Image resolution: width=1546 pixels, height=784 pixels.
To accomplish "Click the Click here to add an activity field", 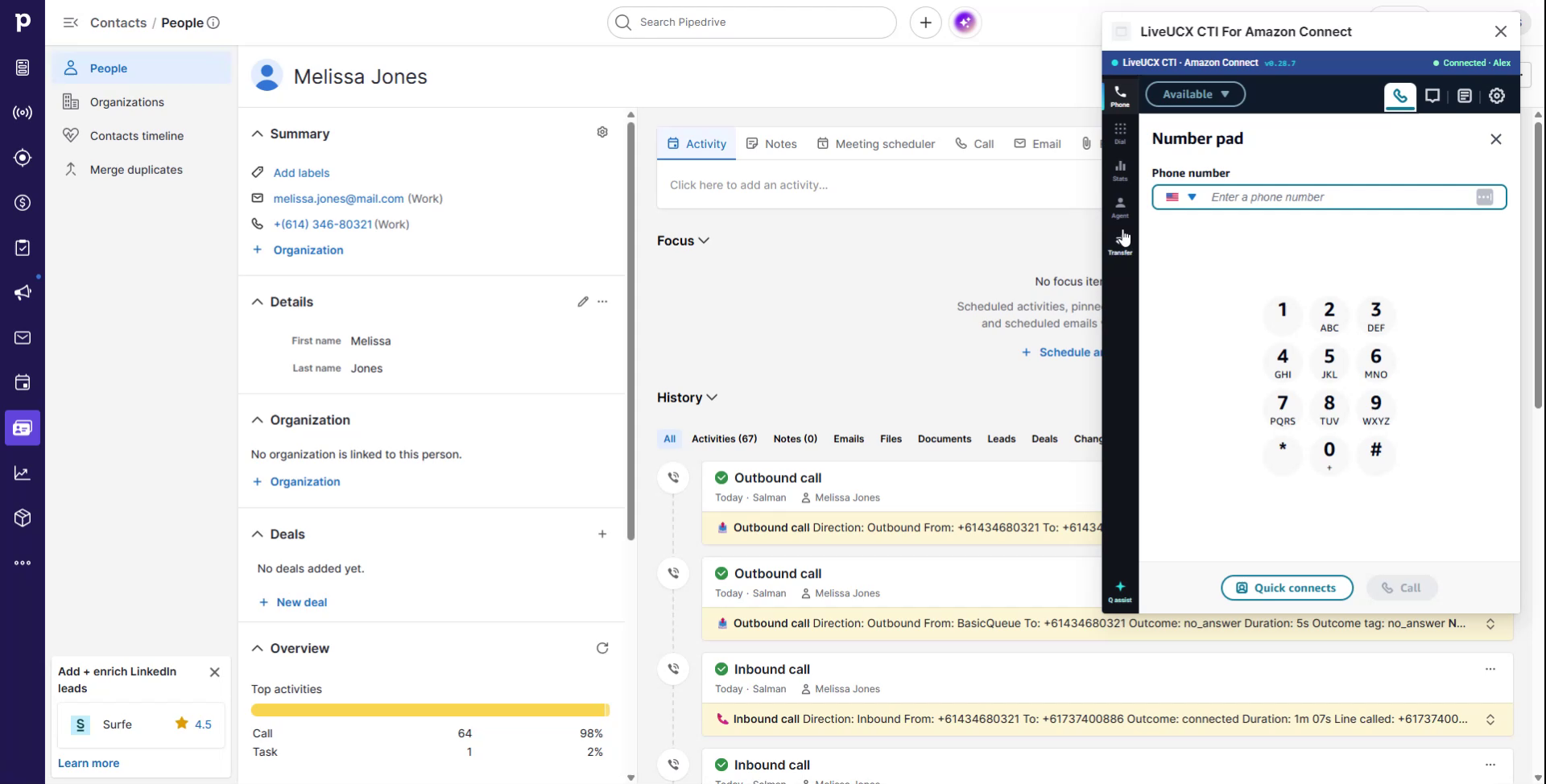I will pos(879,185).
